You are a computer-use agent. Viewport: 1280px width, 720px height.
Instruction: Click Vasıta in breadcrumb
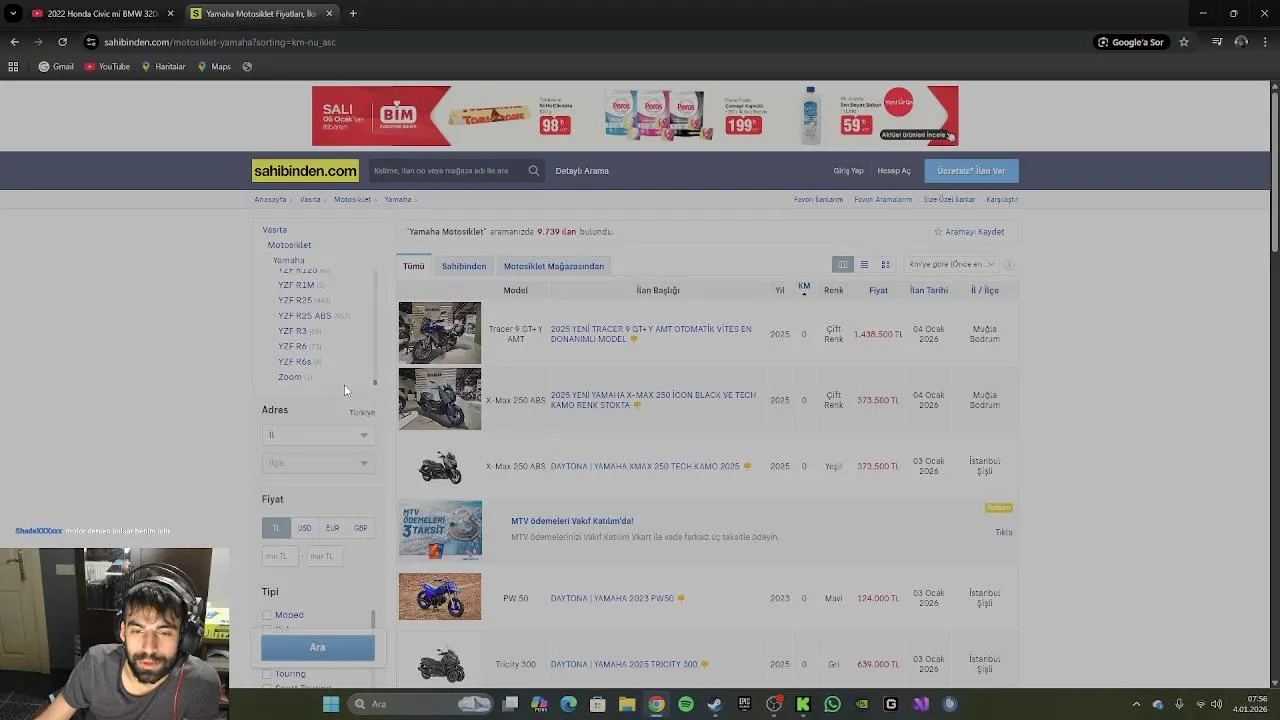pyautogui.click(x=310, y=199)
